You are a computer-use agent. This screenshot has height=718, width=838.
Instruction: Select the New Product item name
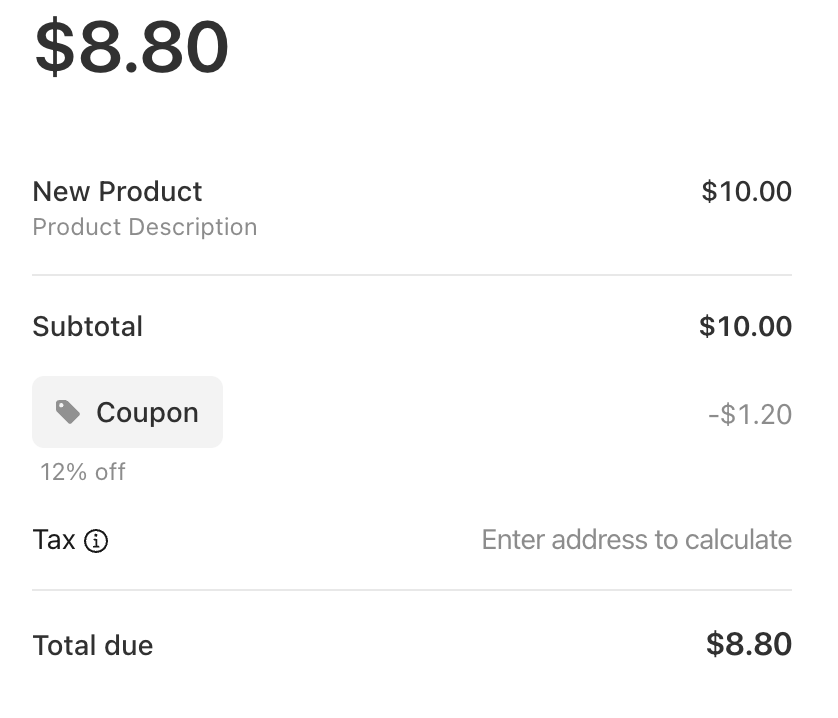pos(117,191)
